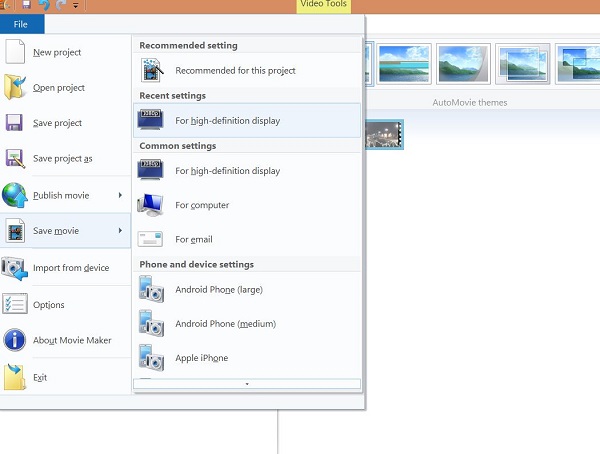Open the Customize Quick Access Toolbar dropdown
Image resolution: width=600 pixels, height=454 pixels.
coord(76,5)
